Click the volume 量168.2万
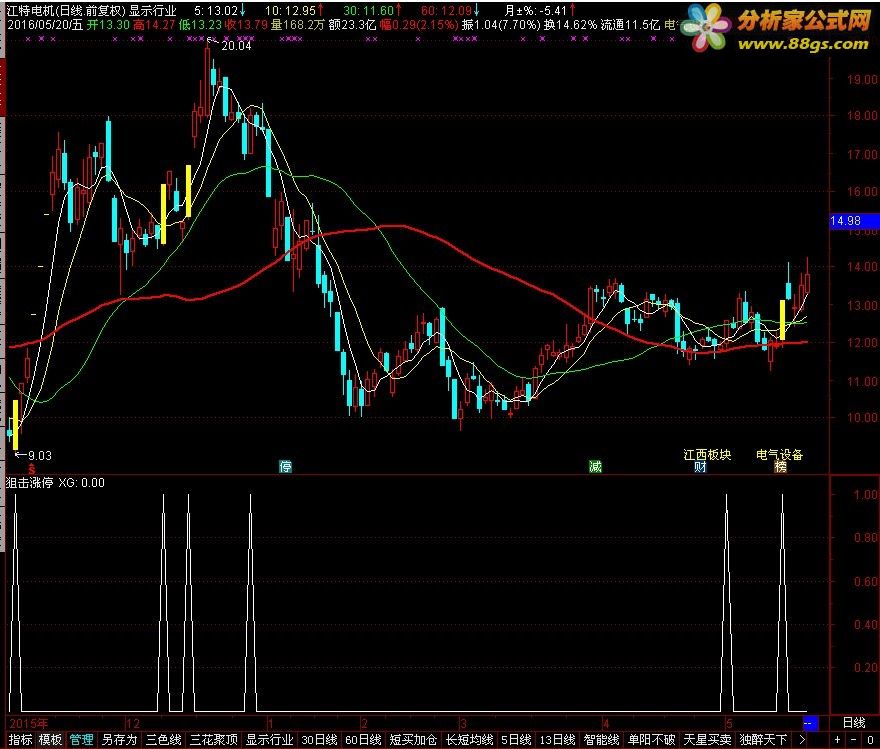880x749 pixels. (297, 25)
